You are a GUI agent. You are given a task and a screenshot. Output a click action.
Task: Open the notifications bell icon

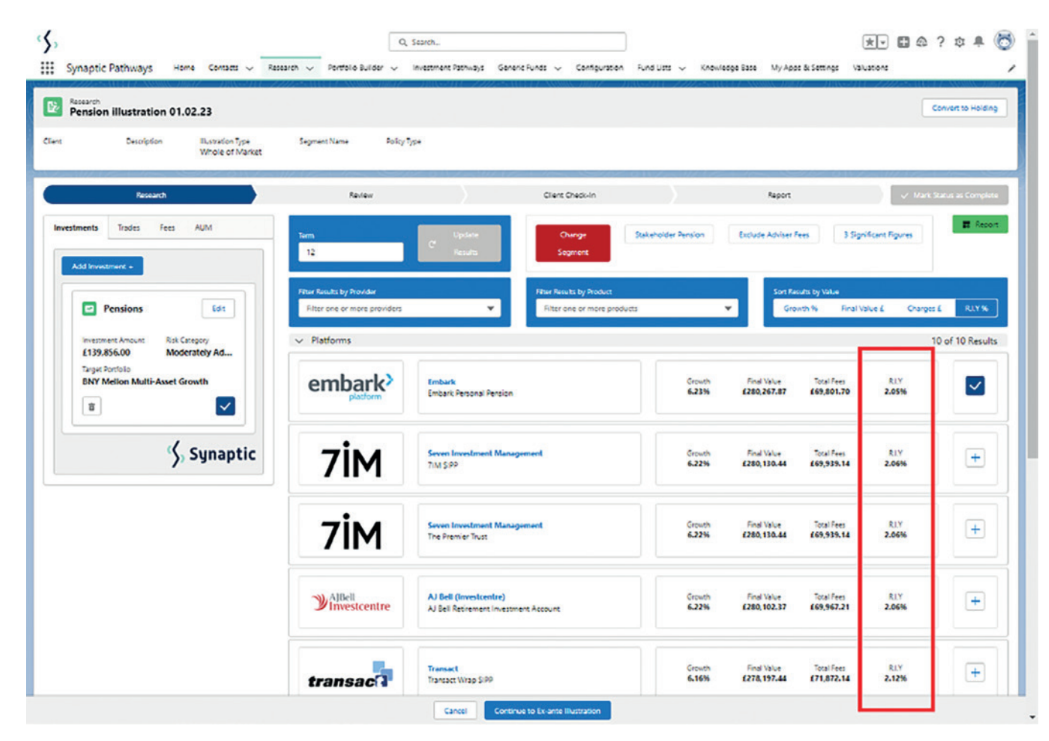978,42
